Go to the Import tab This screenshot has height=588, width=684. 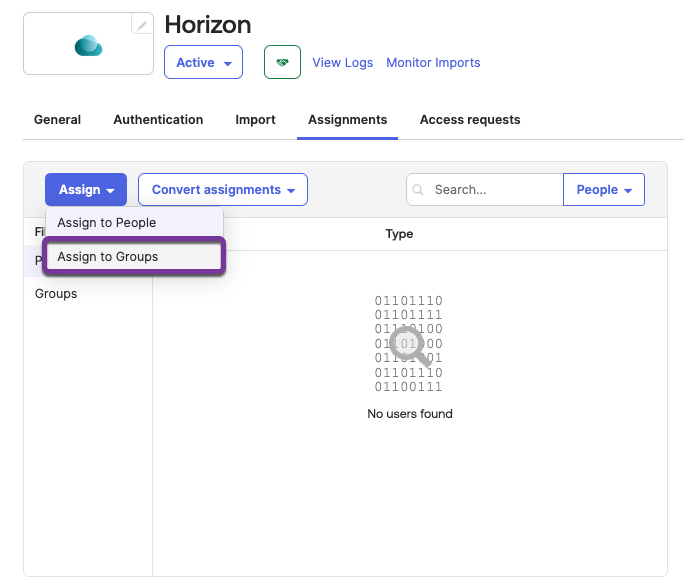(x=255, y=120)
